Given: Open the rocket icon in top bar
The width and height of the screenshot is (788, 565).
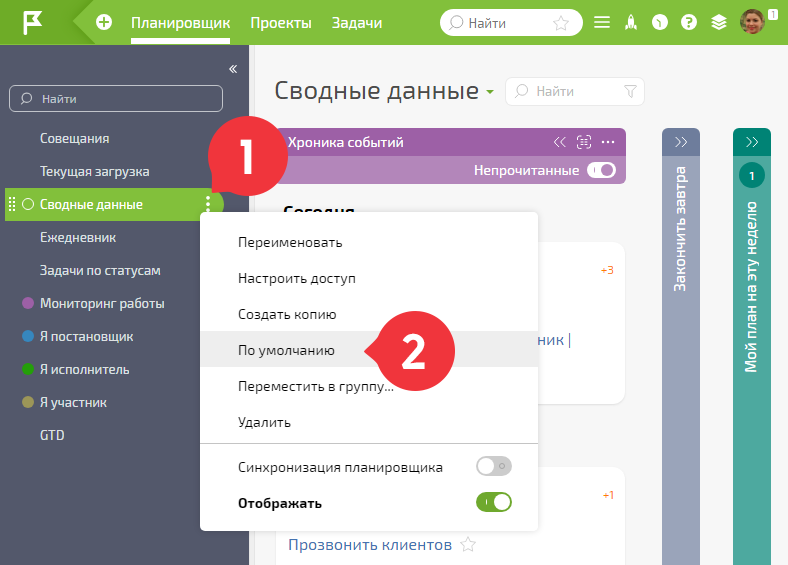Looking at the screenshot, I should [631, 23].
